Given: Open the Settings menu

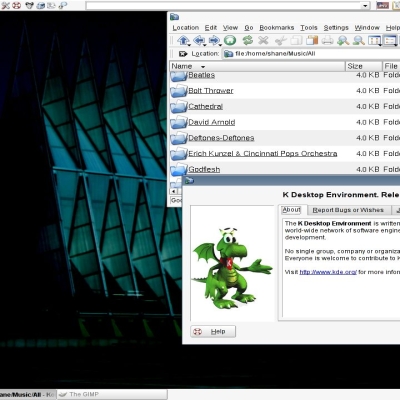Looking at the screenshot, I should pyautogui.click(x=336, y=28).
